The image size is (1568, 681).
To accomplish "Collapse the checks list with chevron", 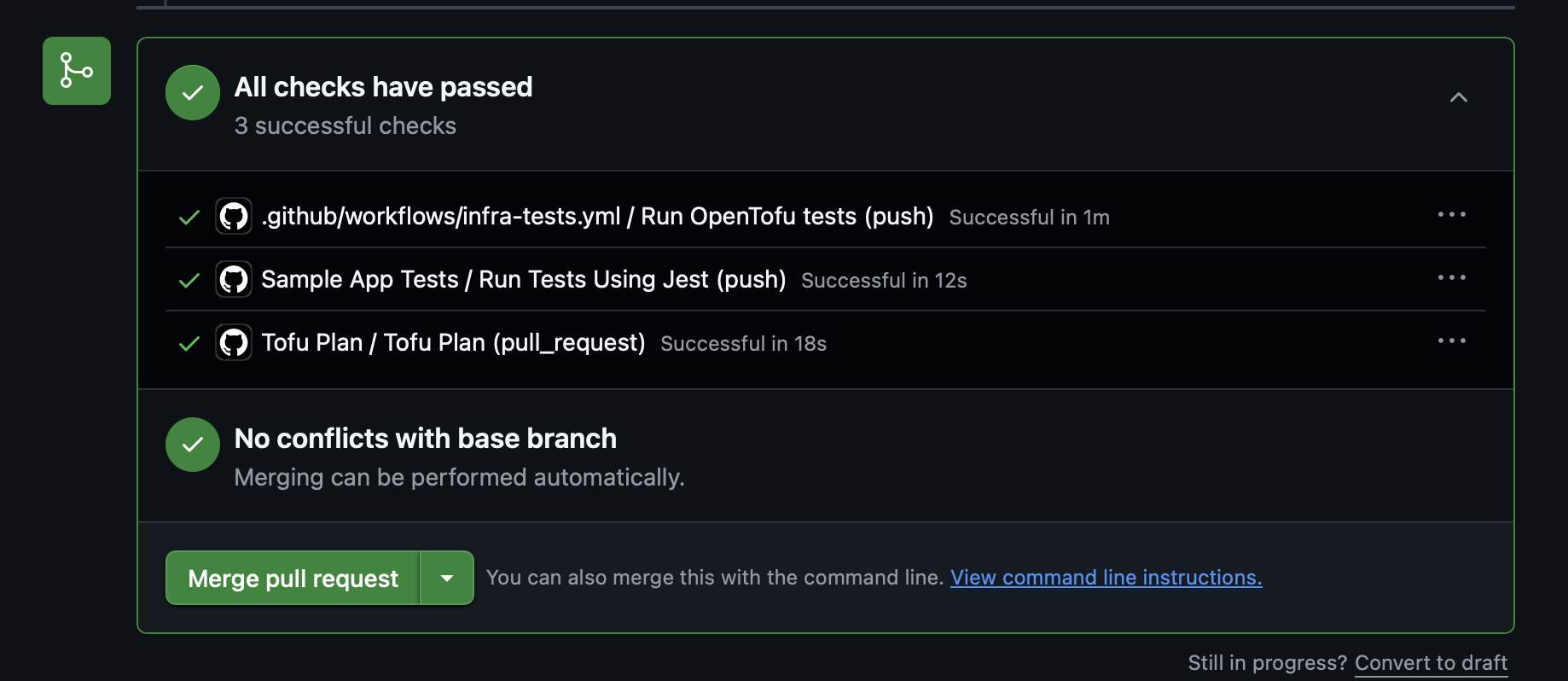I will [1458, 97].
